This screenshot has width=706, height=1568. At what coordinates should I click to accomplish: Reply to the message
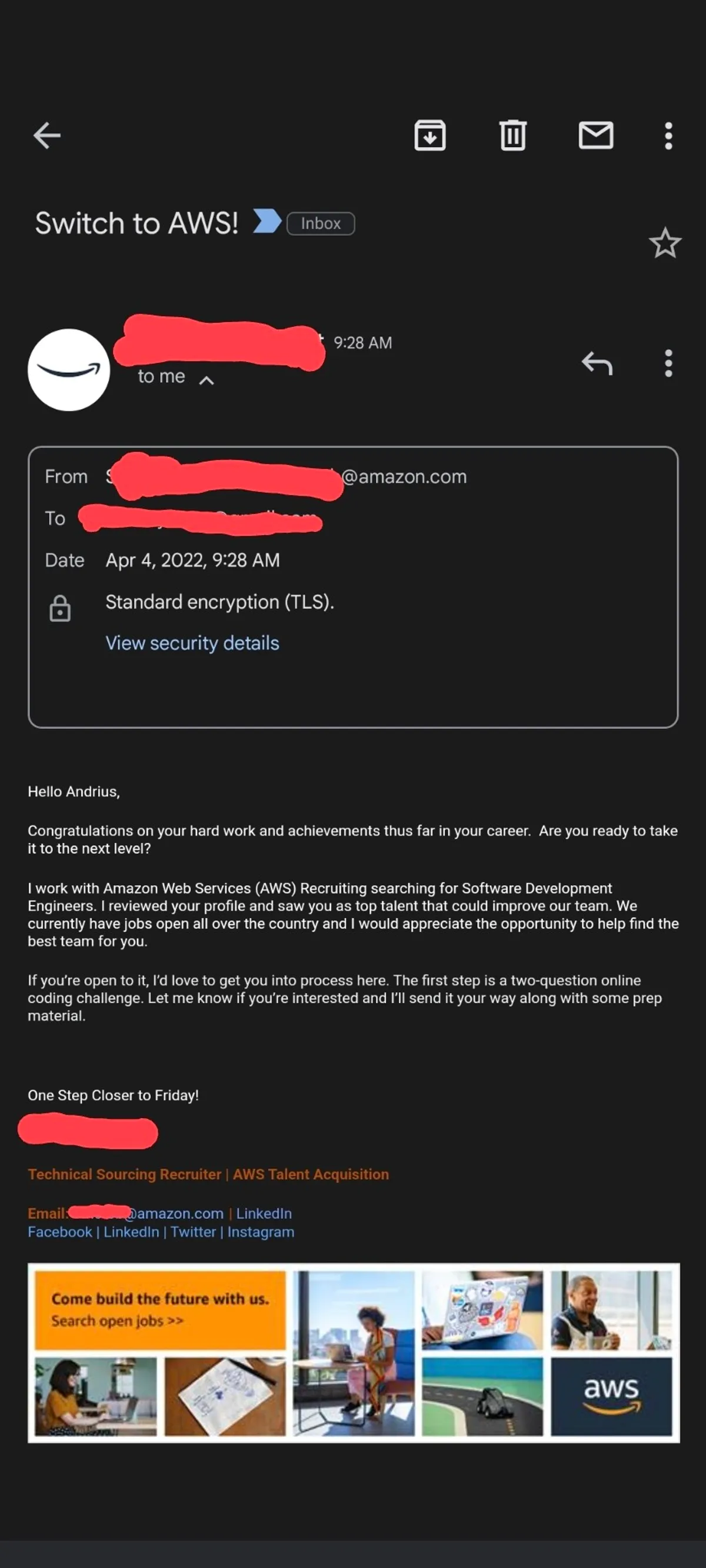point(597,363)
